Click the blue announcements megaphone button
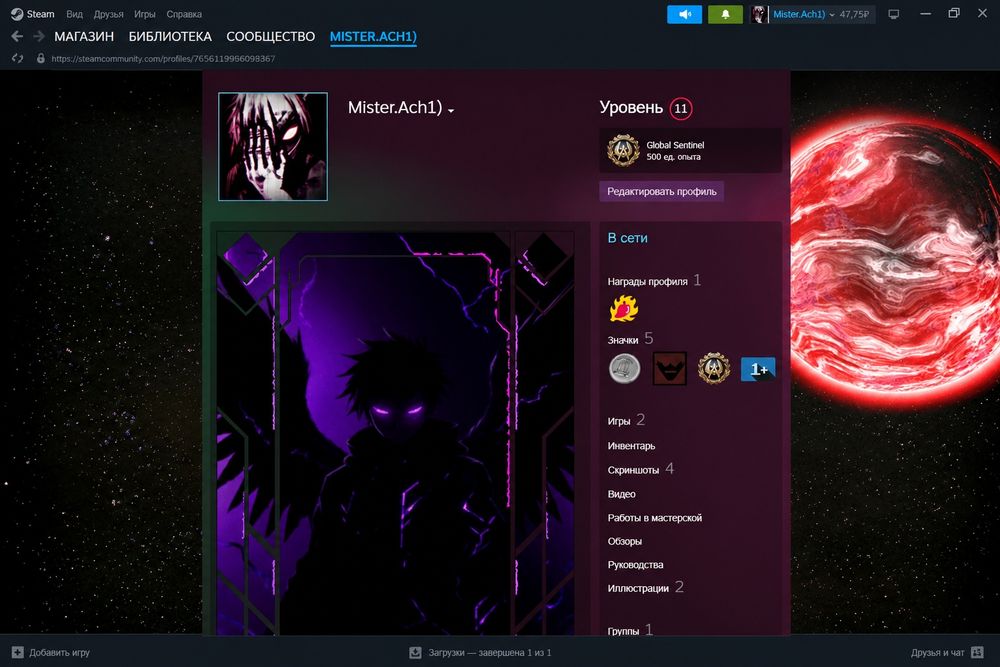The height and width of the screenshot is (667, 1000). [684, 14]
